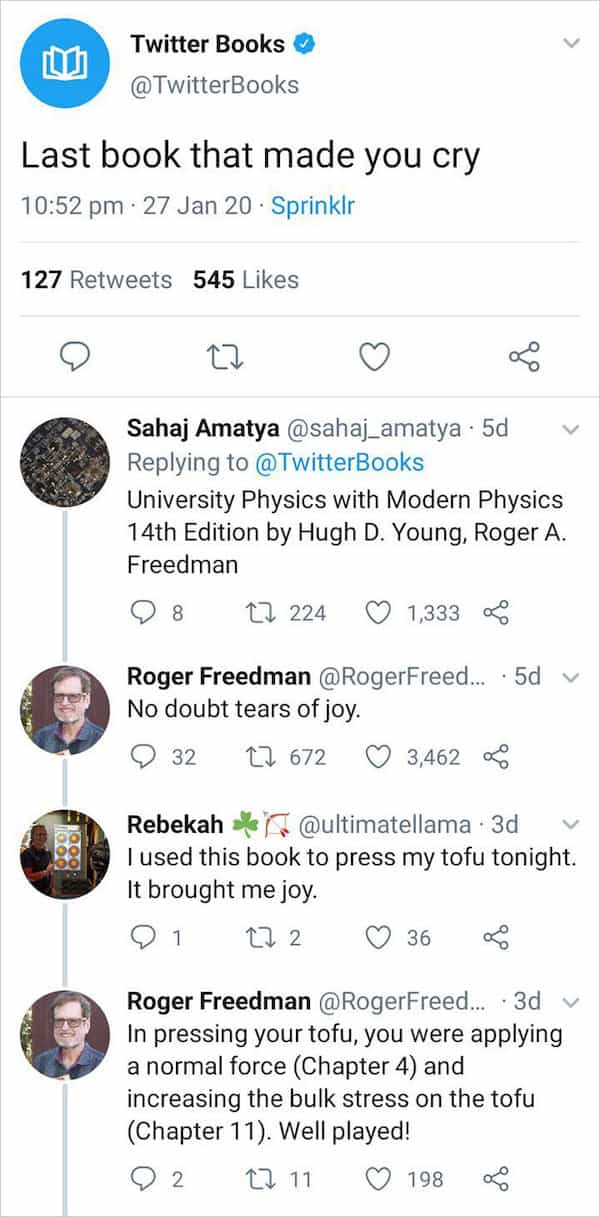The width and height of the screenshot is (600, 1217).
Task: Open the main tweet's chevron options menu
Action: [571, 44]
